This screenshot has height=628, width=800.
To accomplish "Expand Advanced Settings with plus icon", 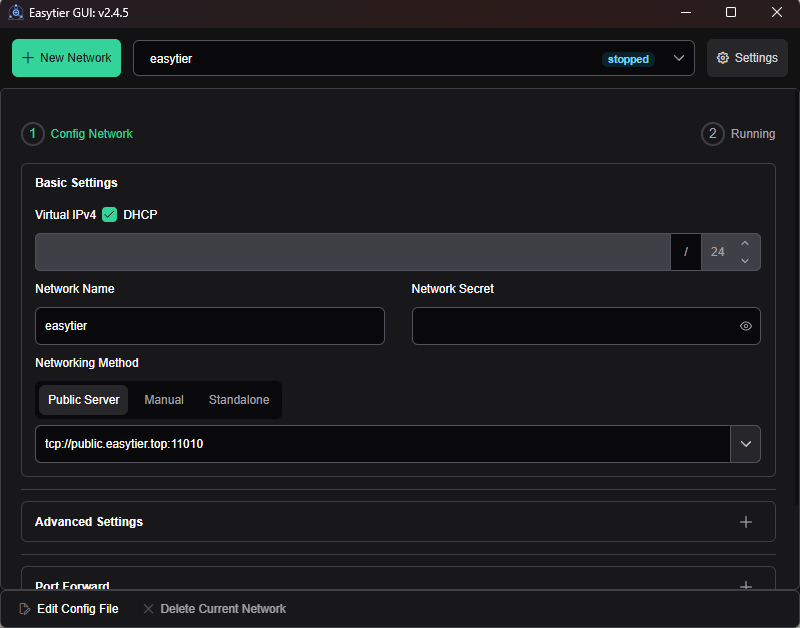I will click(x=745, y=522).
